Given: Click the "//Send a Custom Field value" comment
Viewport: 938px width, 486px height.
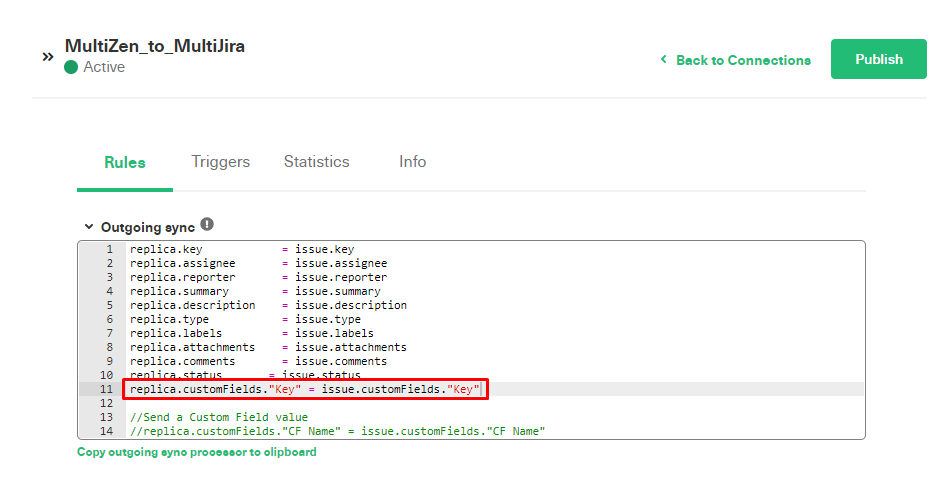Looking at the screenshot, I should [x=219, y=417].
